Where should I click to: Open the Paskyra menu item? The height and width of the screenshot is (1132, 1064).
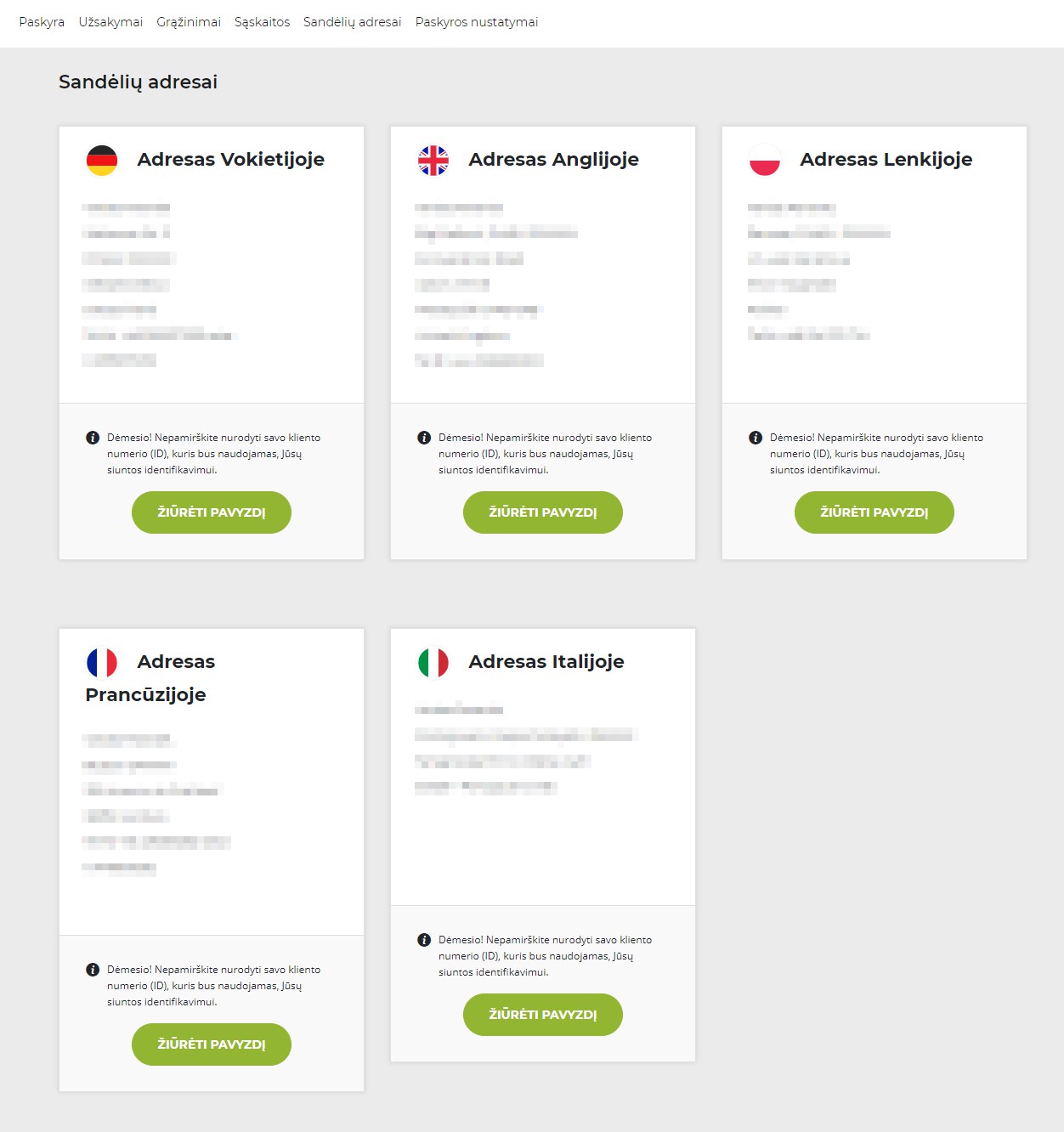click(42, 22)
